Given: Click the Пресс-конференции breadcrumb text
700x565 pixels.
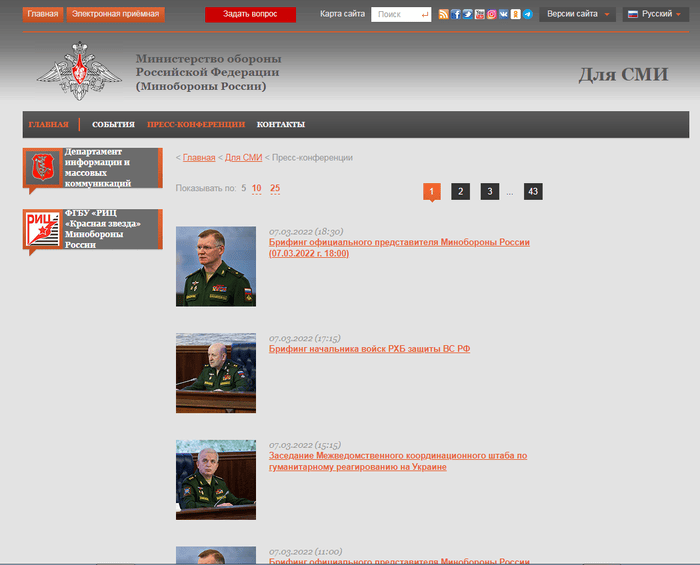Looking at the screenshot, I should pos(312,158).
